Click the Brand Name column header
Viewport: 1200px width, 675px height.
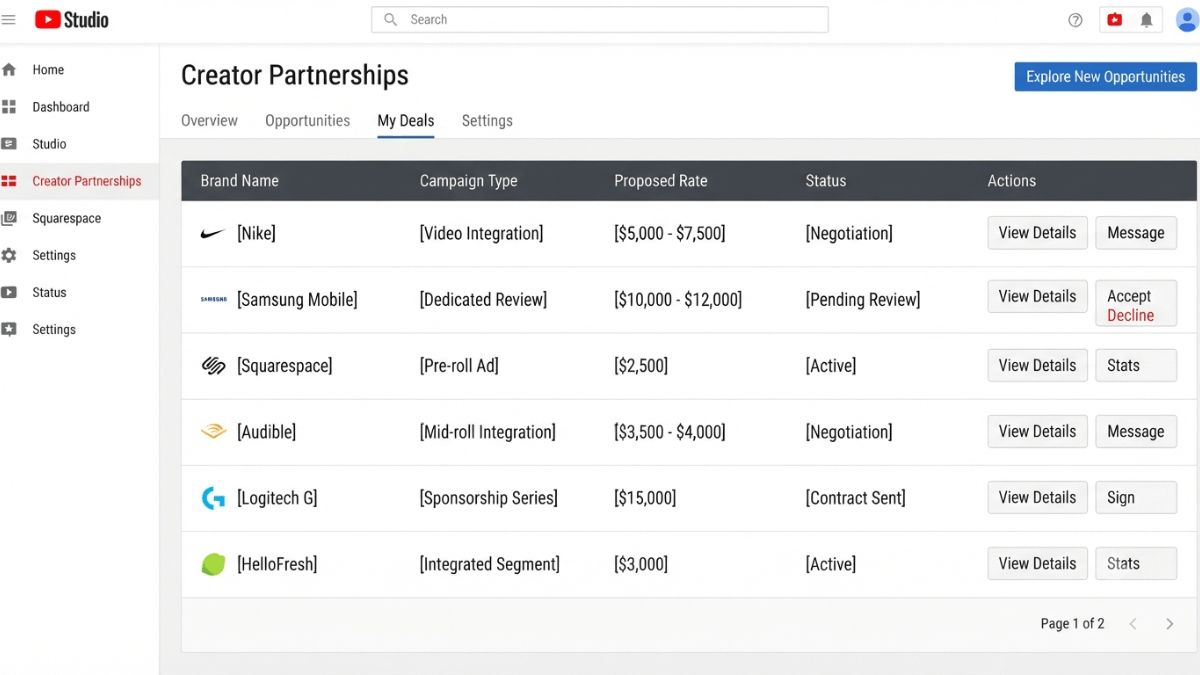(x=239, y=181)
